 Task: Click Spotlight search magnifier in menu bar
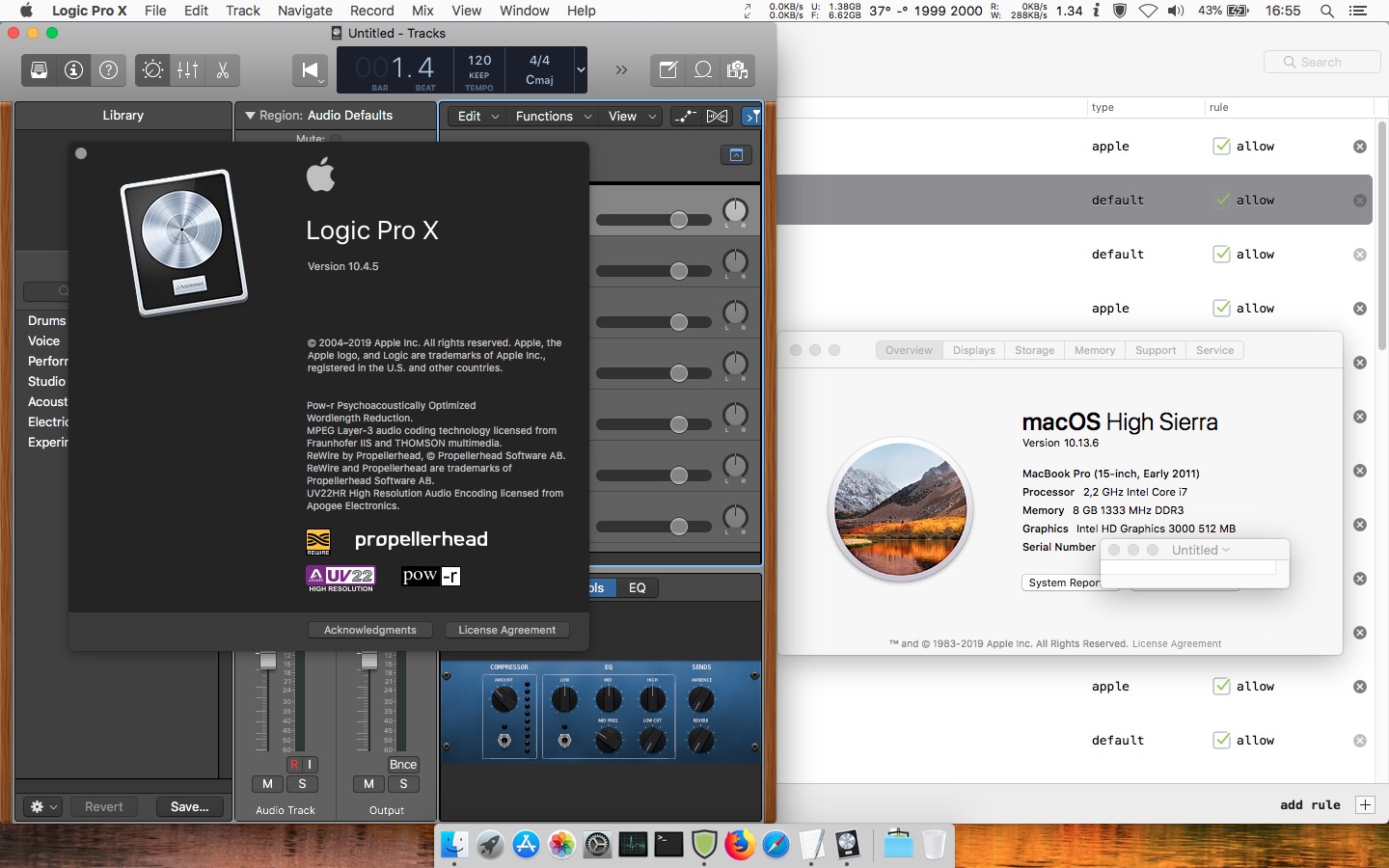pos(1327,11)
